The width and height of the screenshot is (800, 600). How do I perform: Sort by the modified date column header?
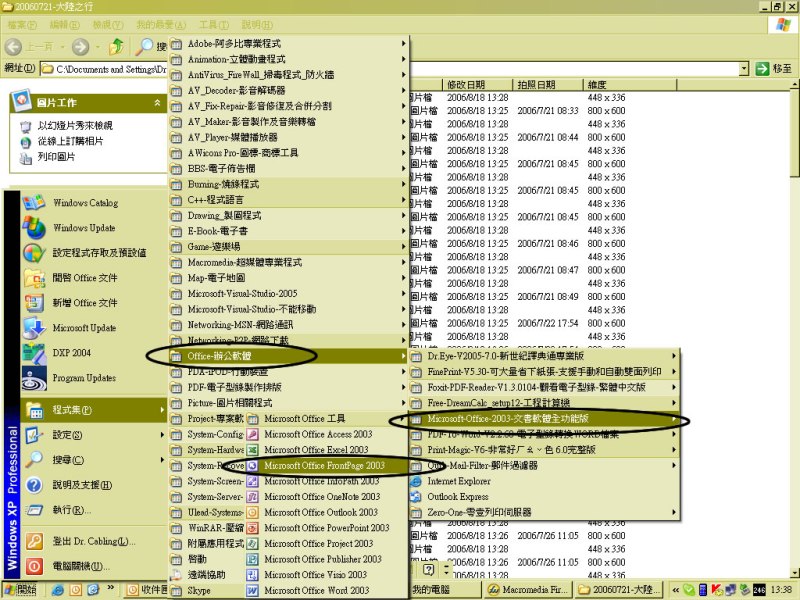(477, 85)
